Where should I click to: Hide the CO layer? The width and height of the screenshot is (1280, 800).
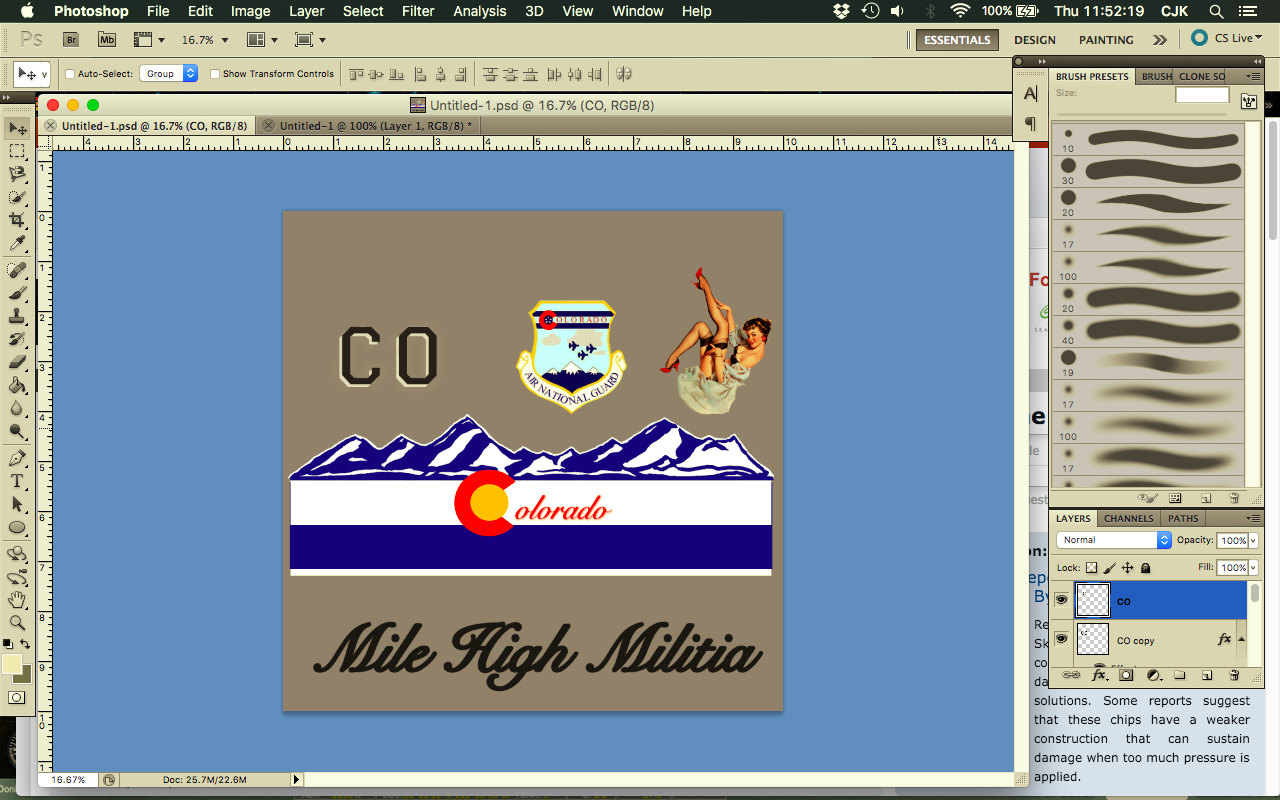[x=1061, y=600]
